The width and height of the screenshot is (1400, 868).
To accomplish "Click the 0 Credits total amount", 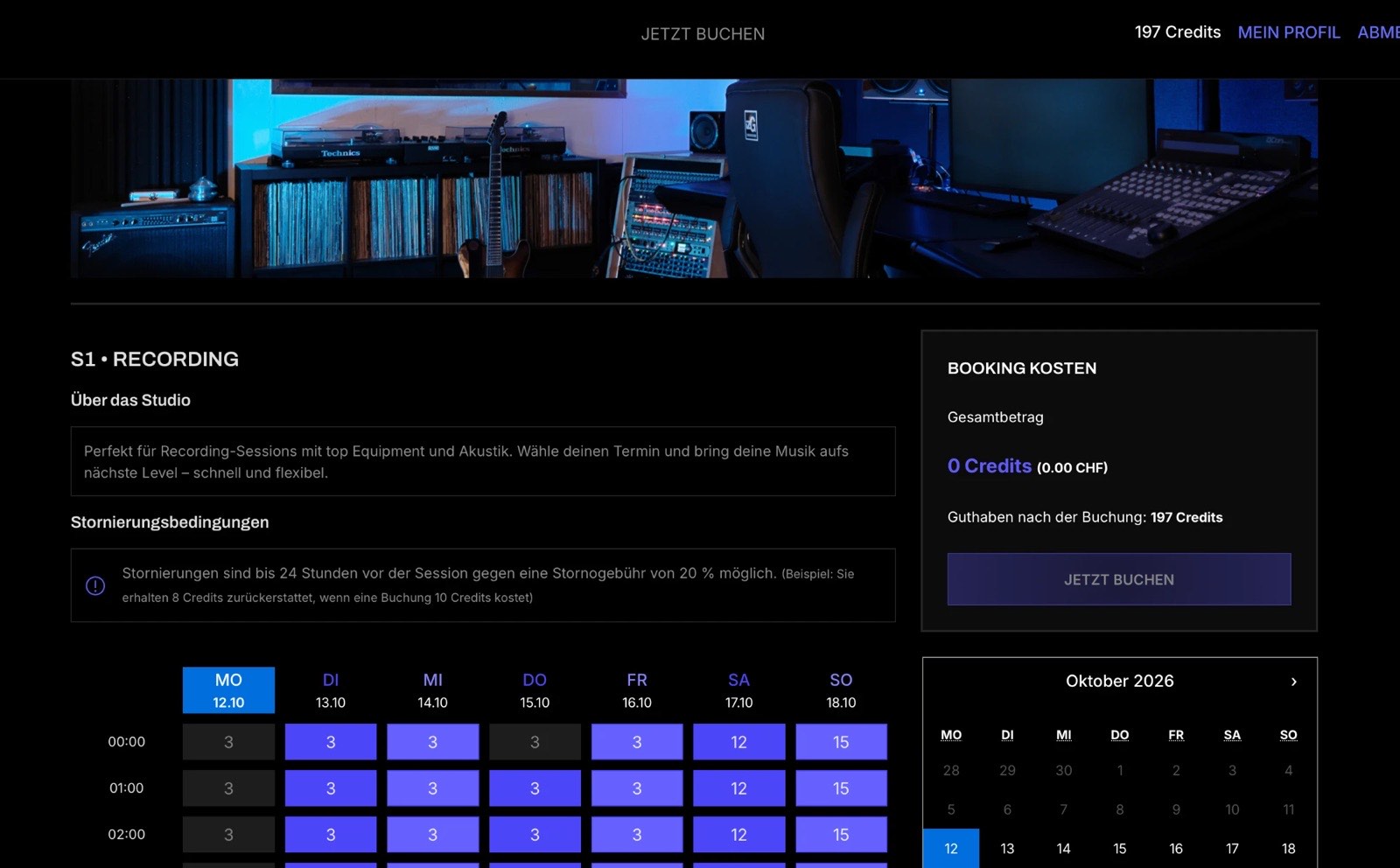I will click(x=989, y=466).
